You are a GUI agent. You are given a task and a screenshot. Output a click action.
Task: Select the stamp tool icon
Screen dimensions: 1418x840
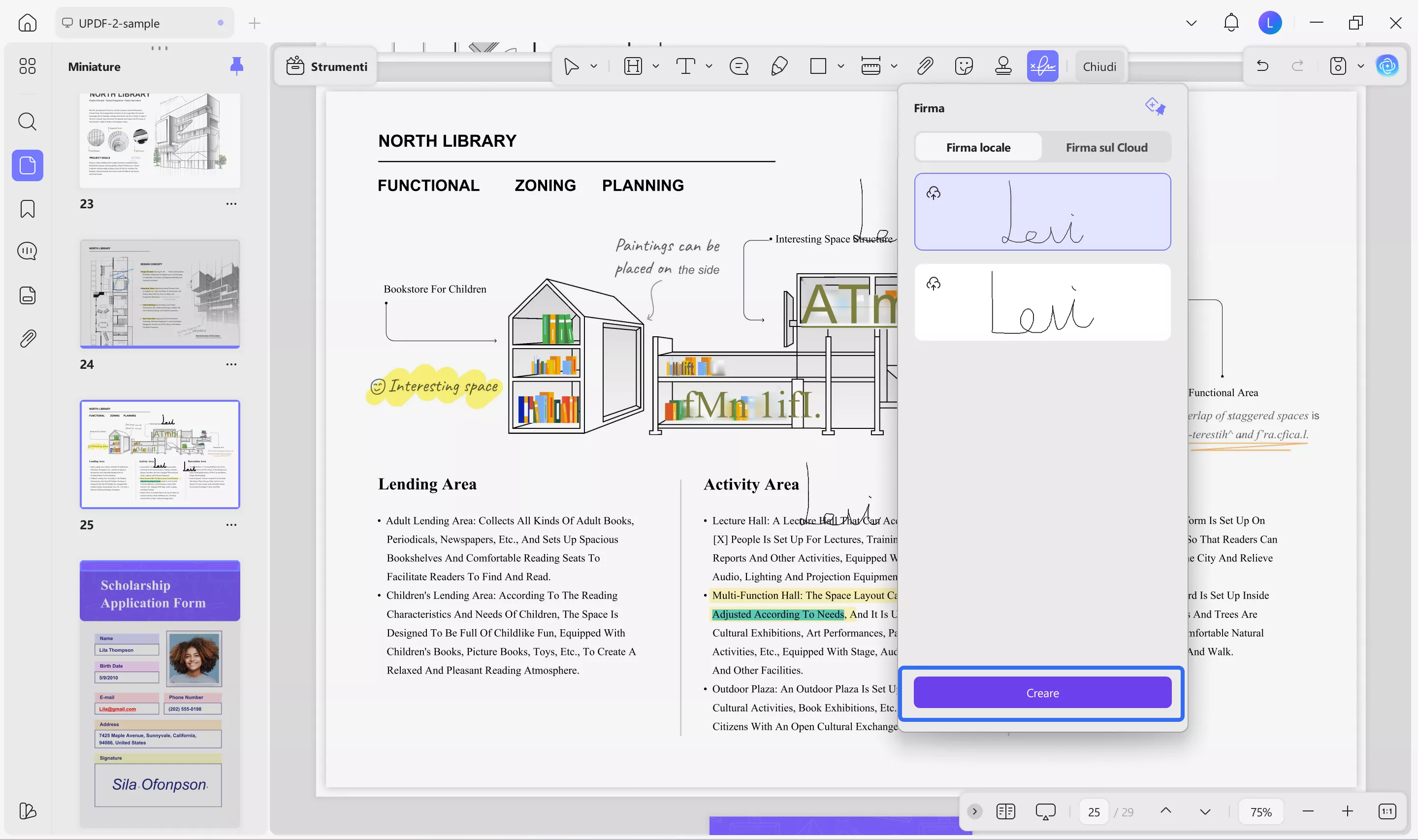pyautogui.click(x=1002, y=66)
